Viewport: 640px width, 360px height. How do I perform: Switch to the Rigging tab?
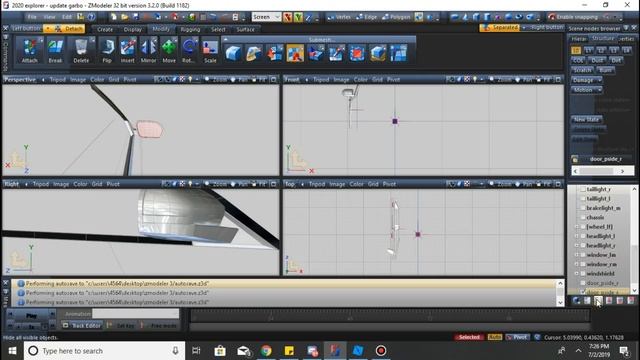click(190, 29)
